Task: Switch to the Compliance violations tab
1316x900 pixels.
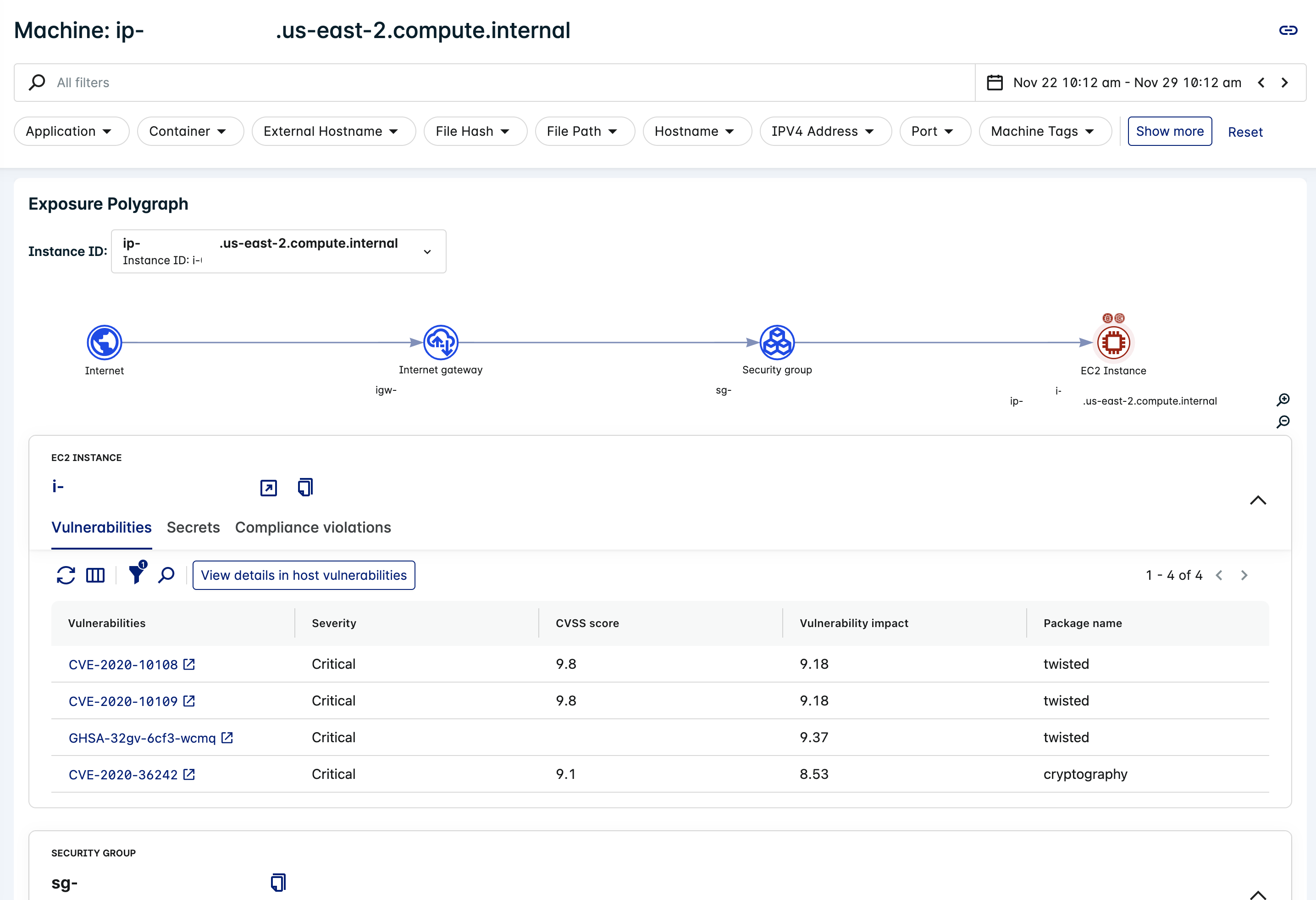Action: click(313, 528)
